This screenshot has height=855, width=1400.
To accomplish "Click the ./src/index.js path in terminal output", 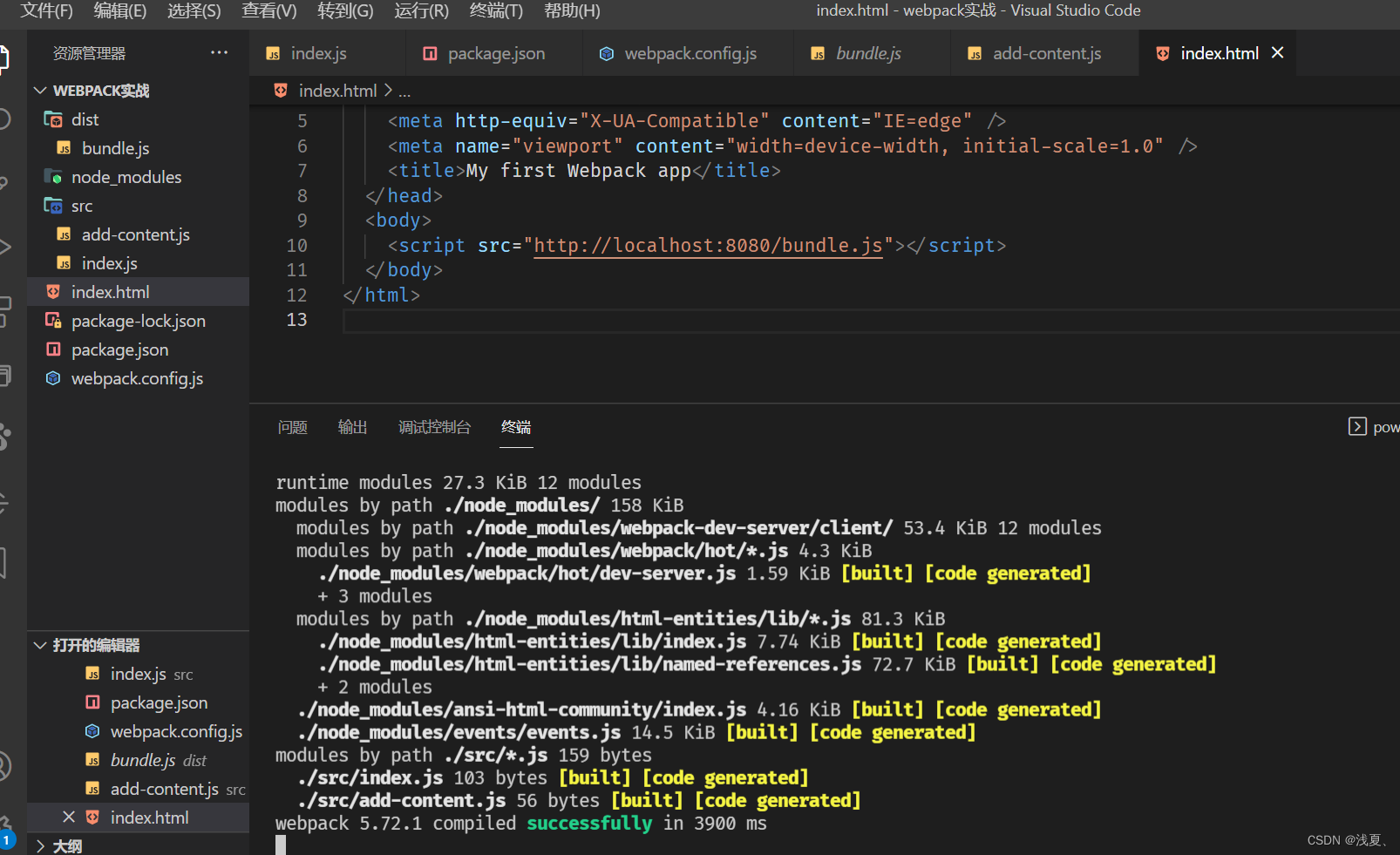I will pyautogui.click(x=370, y=777).
